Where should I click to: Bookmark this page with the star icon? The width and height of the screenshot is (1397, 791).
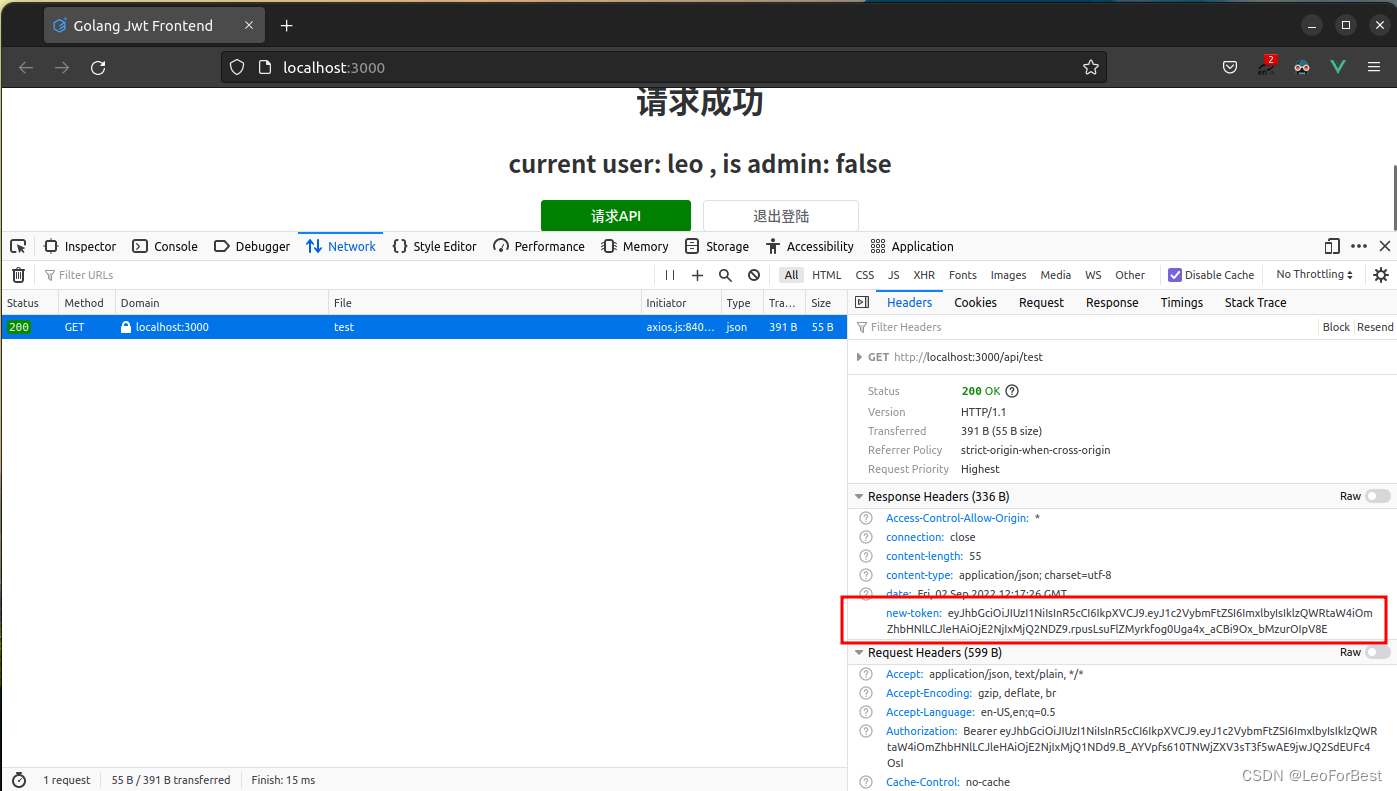pos(1090,67)
